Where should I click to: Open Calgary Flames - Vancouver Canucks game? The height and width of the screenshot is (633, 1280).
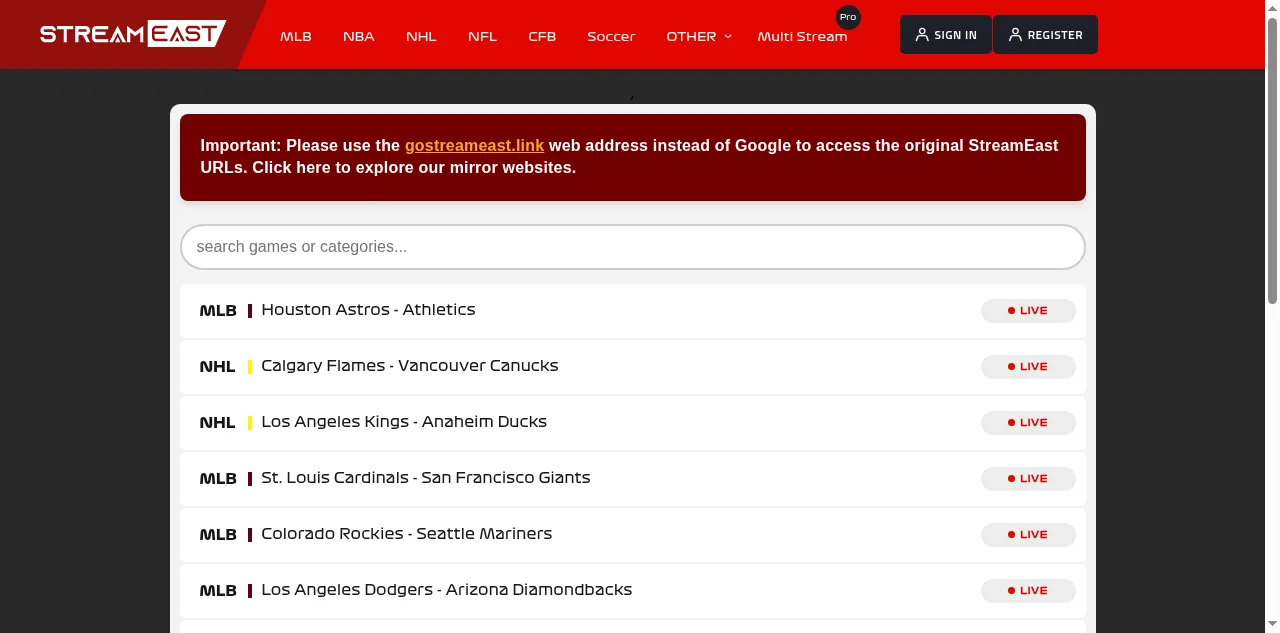633,366
